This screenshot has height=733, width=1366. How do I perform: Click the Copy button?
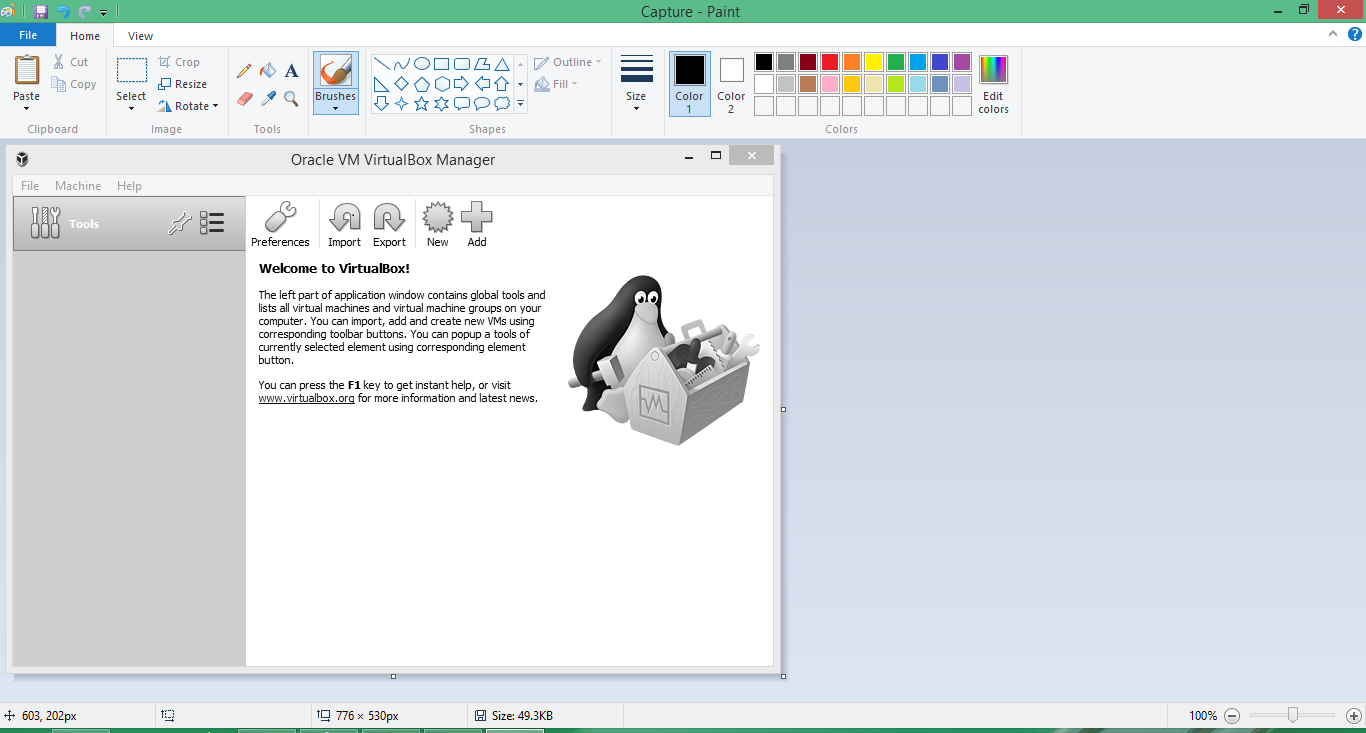[75, 84]
